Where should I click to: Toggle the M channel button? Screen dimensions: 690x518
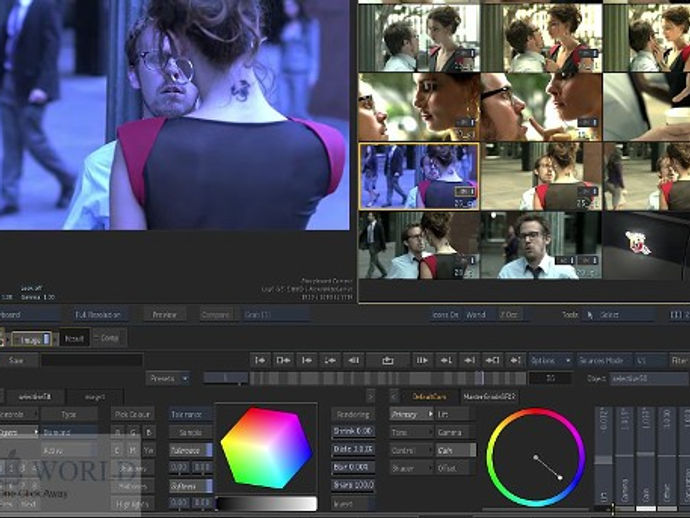pyautogui.click(x=133, y=451)
